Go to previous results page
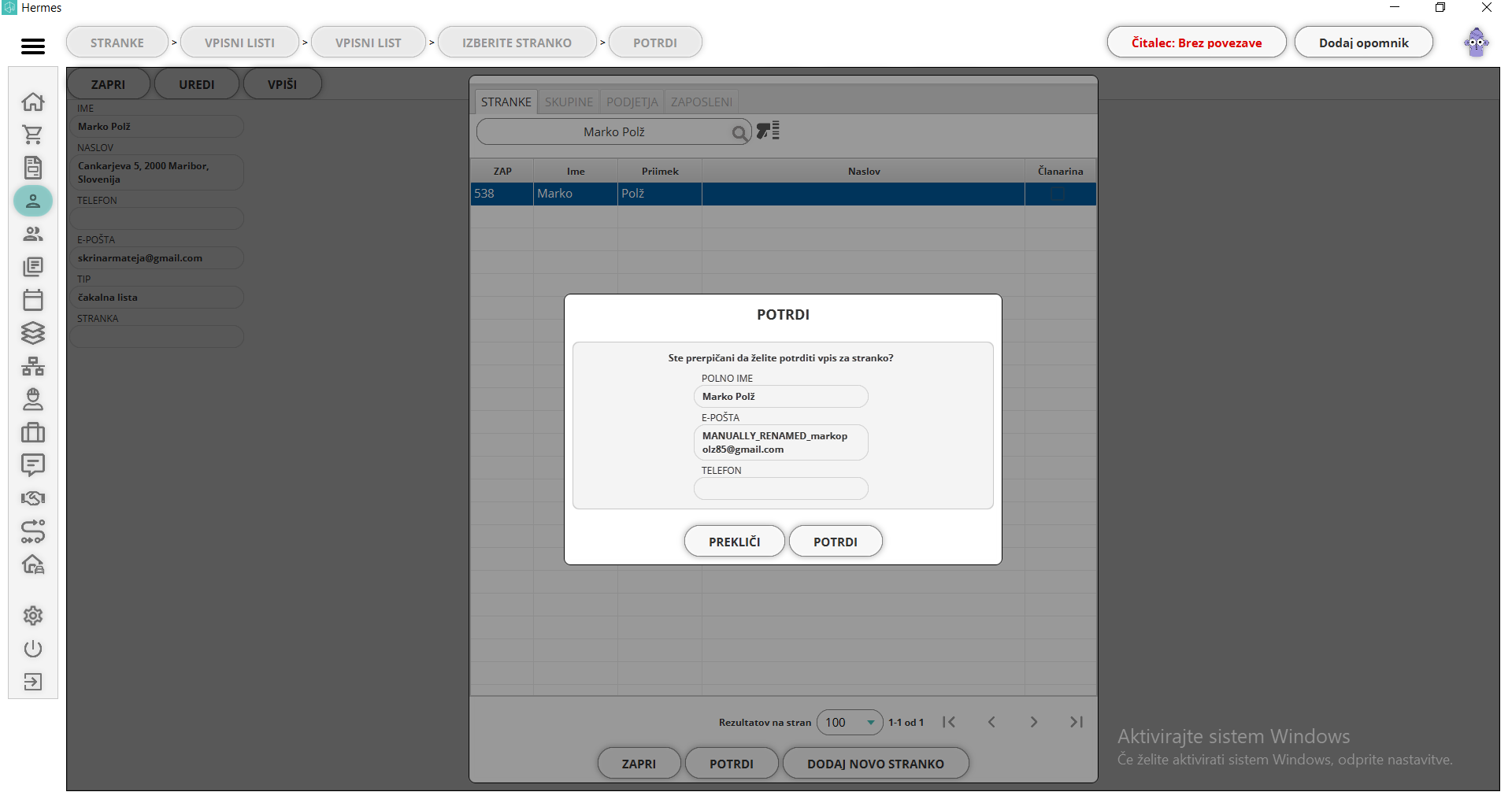 pyautogui.click(x=991, y=722)
